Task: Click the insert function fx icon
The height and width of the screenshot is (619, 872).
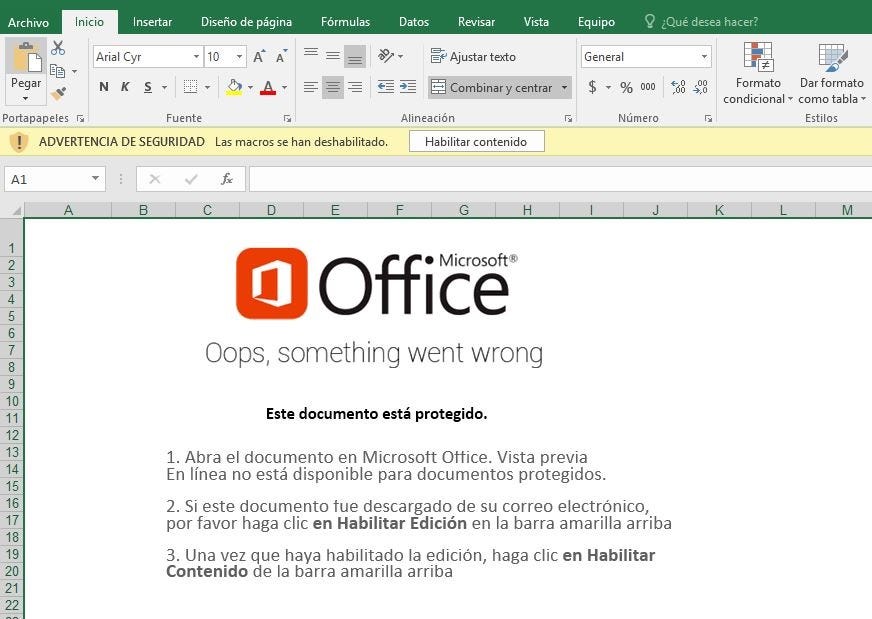Action: coord(226,179)
